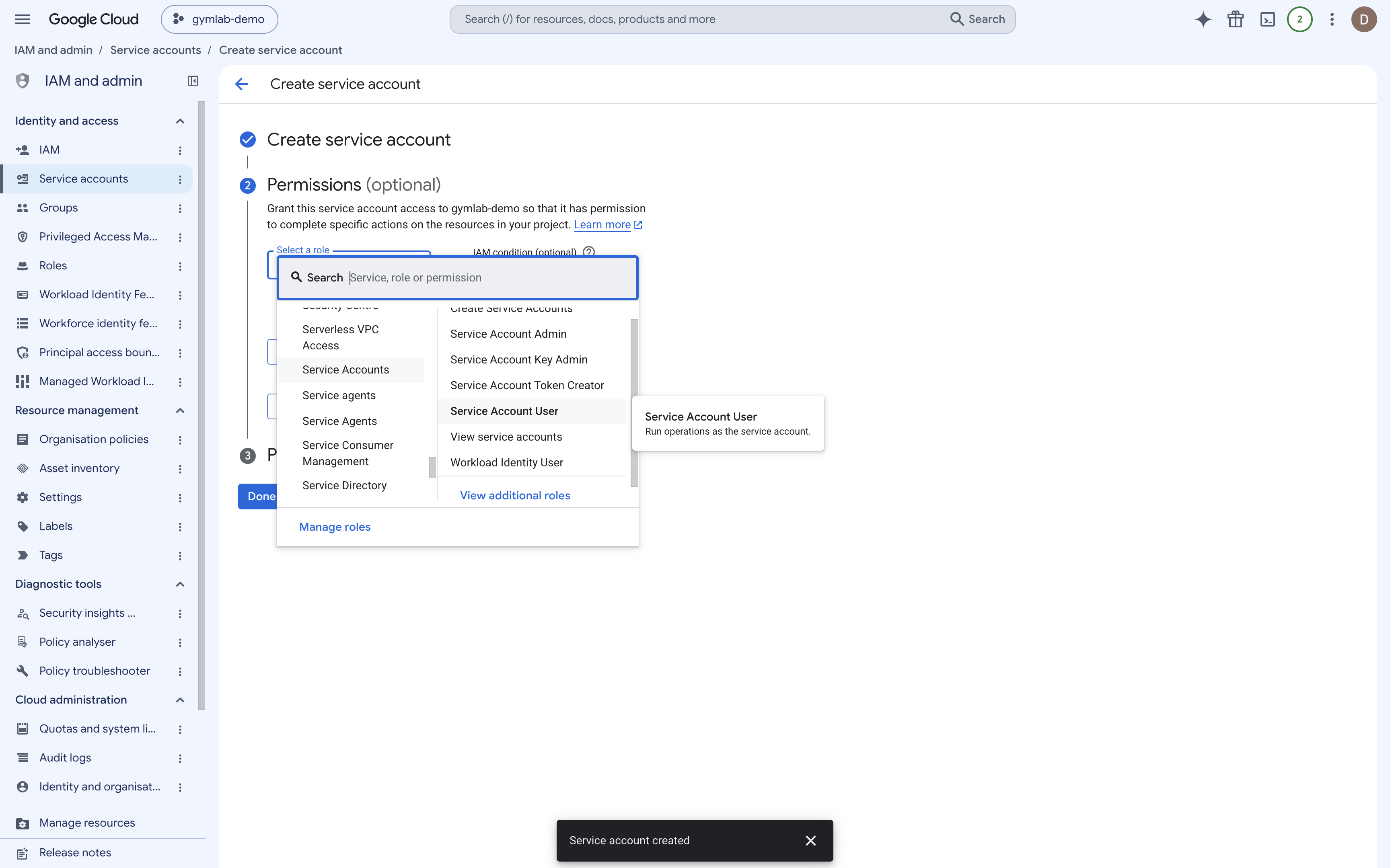Image resolution: width=1390 pixels, height=868 pixels.
Task: Choose the View service accounts role
Action: [531, 437]
